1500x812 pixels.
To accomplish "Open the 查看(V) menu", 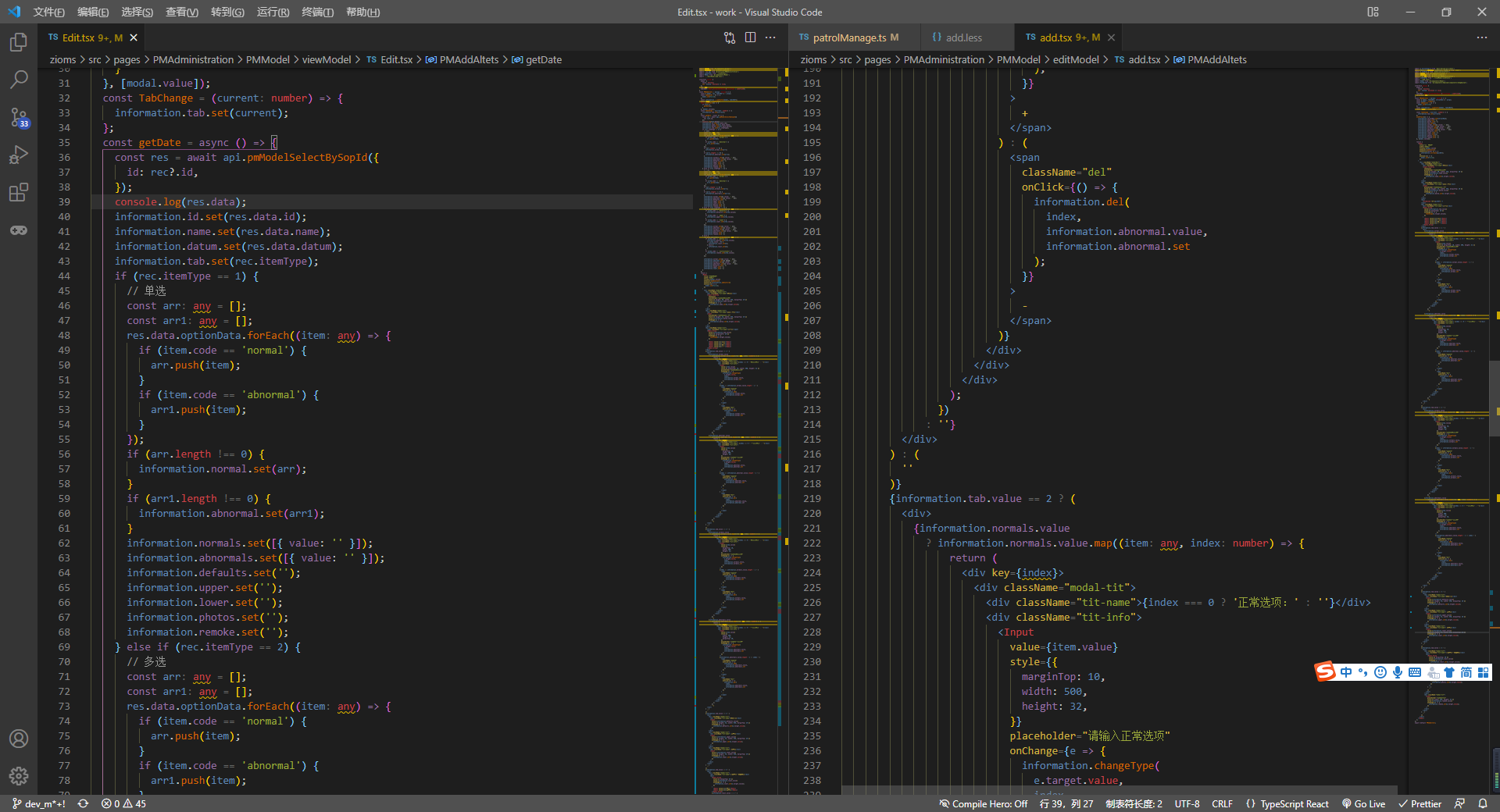I will [182, 12].
